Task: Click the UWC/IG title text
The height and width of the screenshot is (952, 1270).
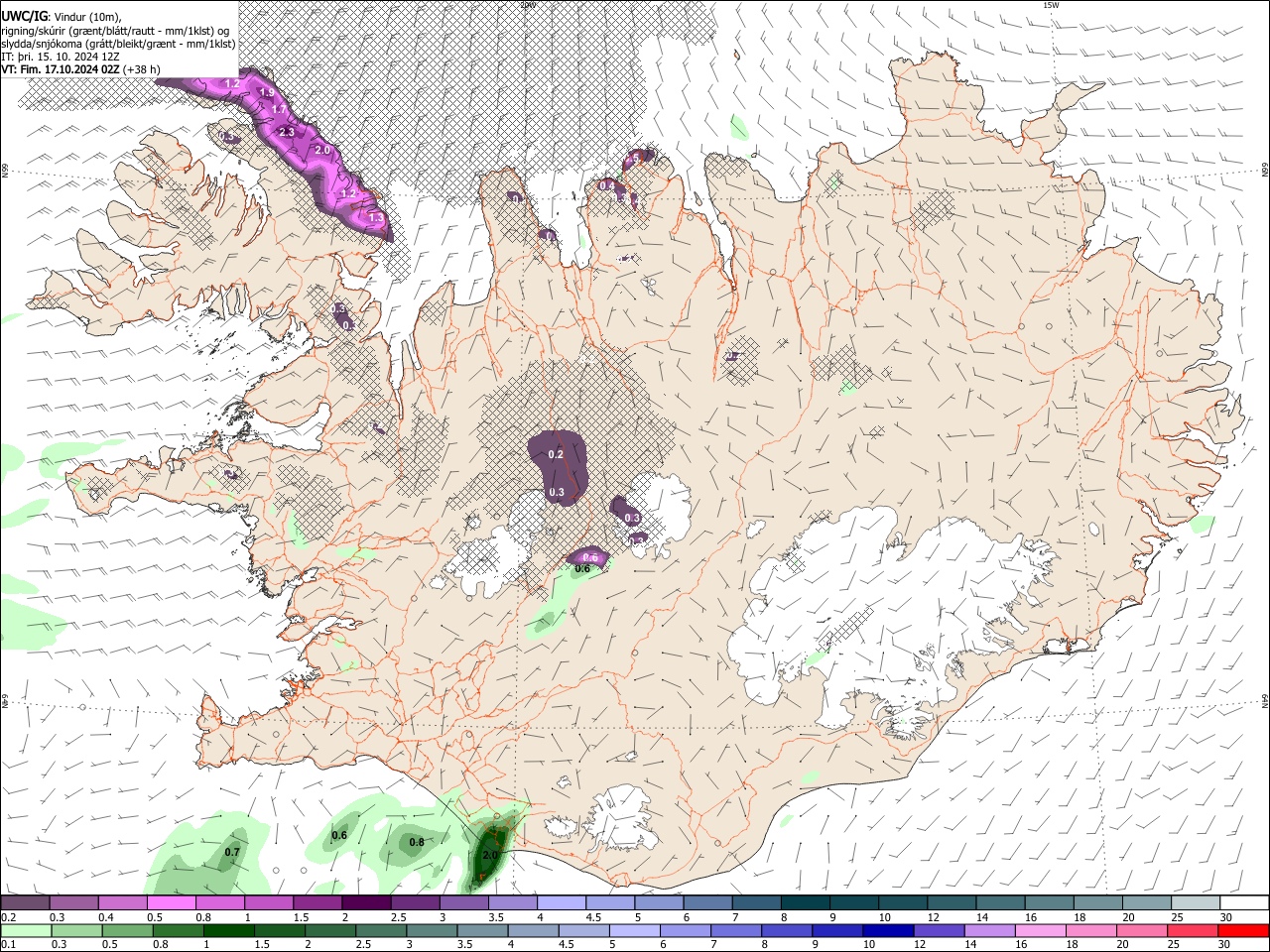Action: 24,17
